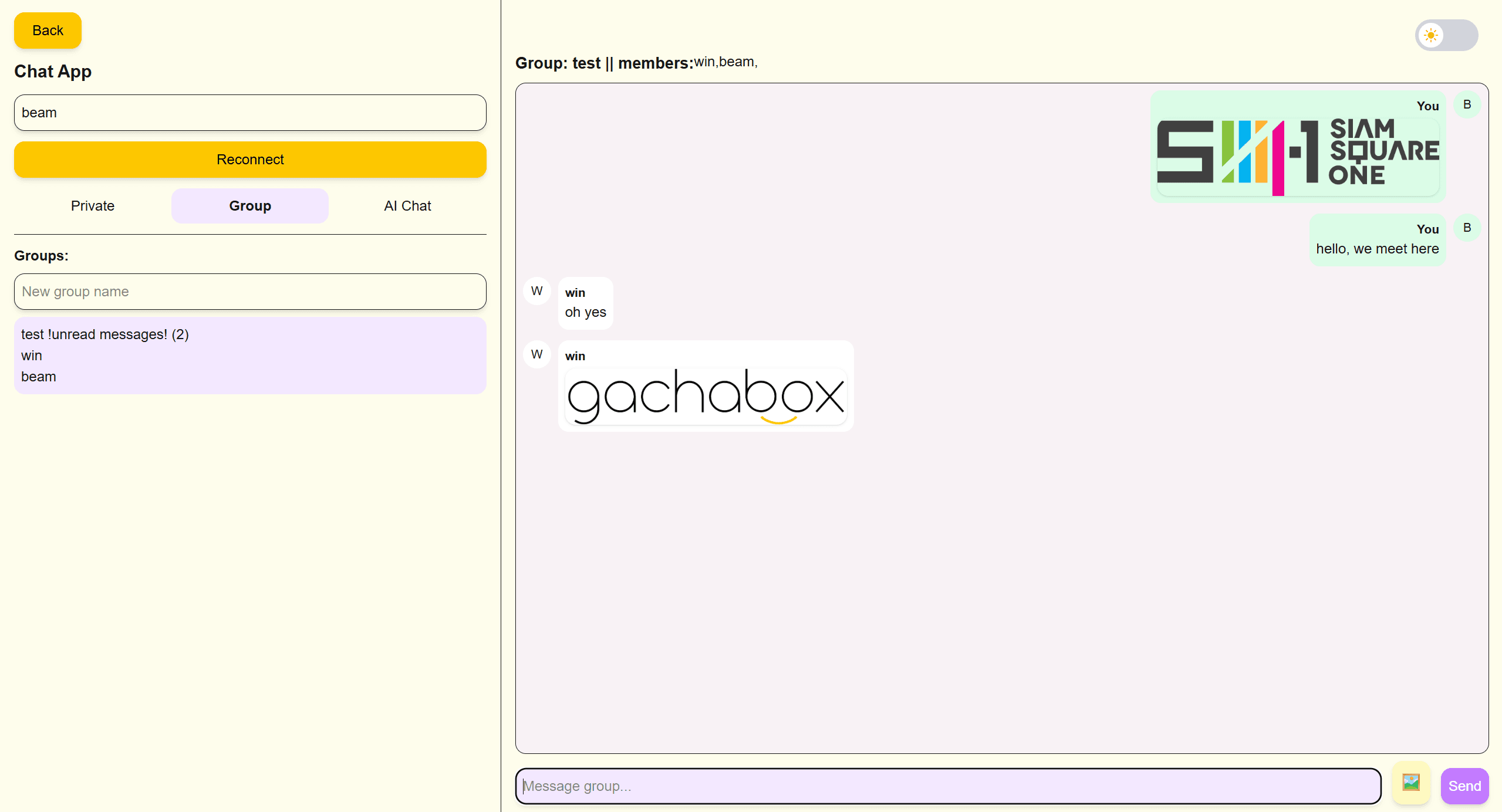The image size is (1502, 812).
Task: Click You label above hello message
Action: (1427, 229)
